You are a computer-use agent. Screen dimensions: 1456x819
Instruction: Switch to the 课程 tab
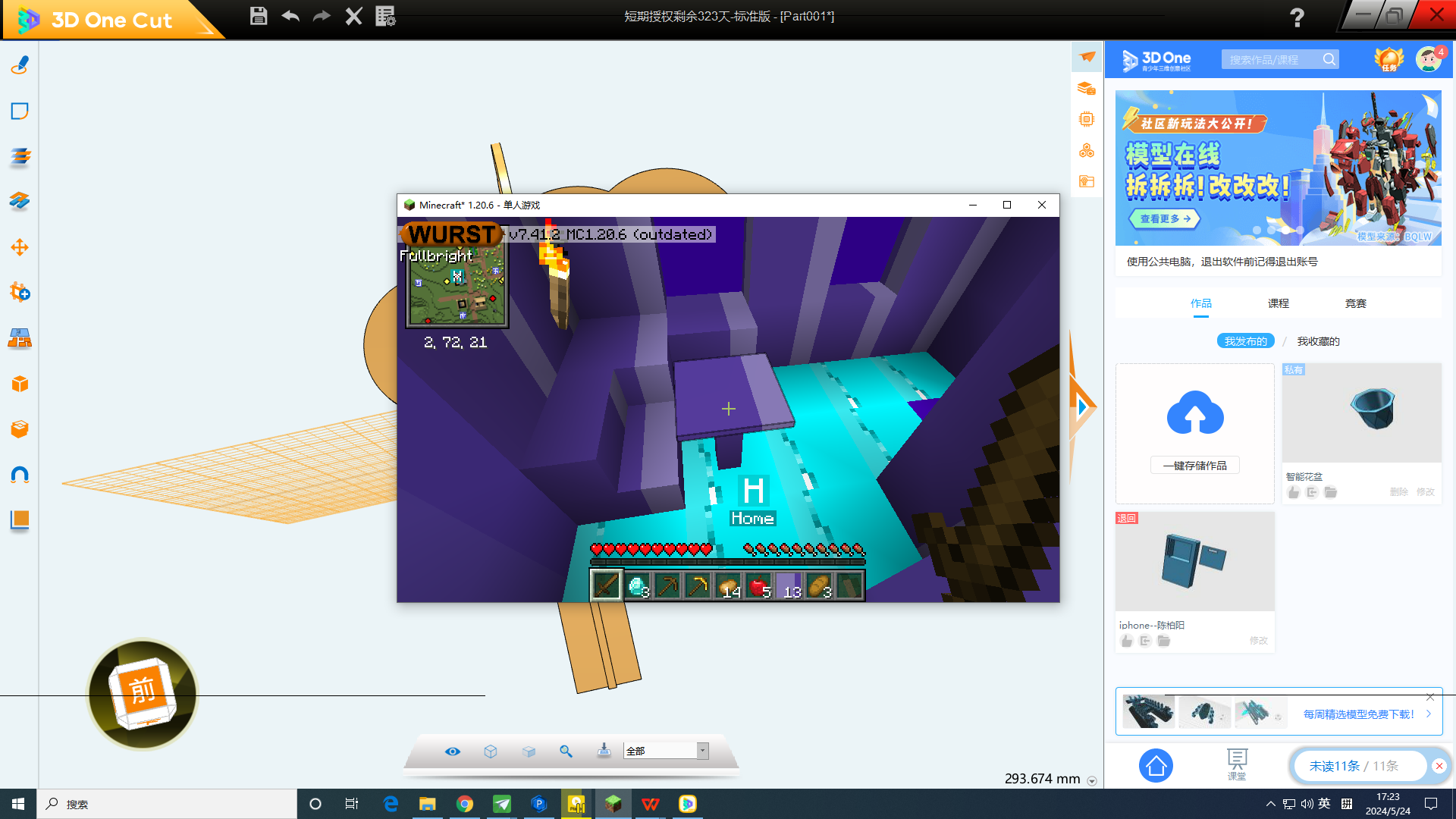click(1278, 303)
